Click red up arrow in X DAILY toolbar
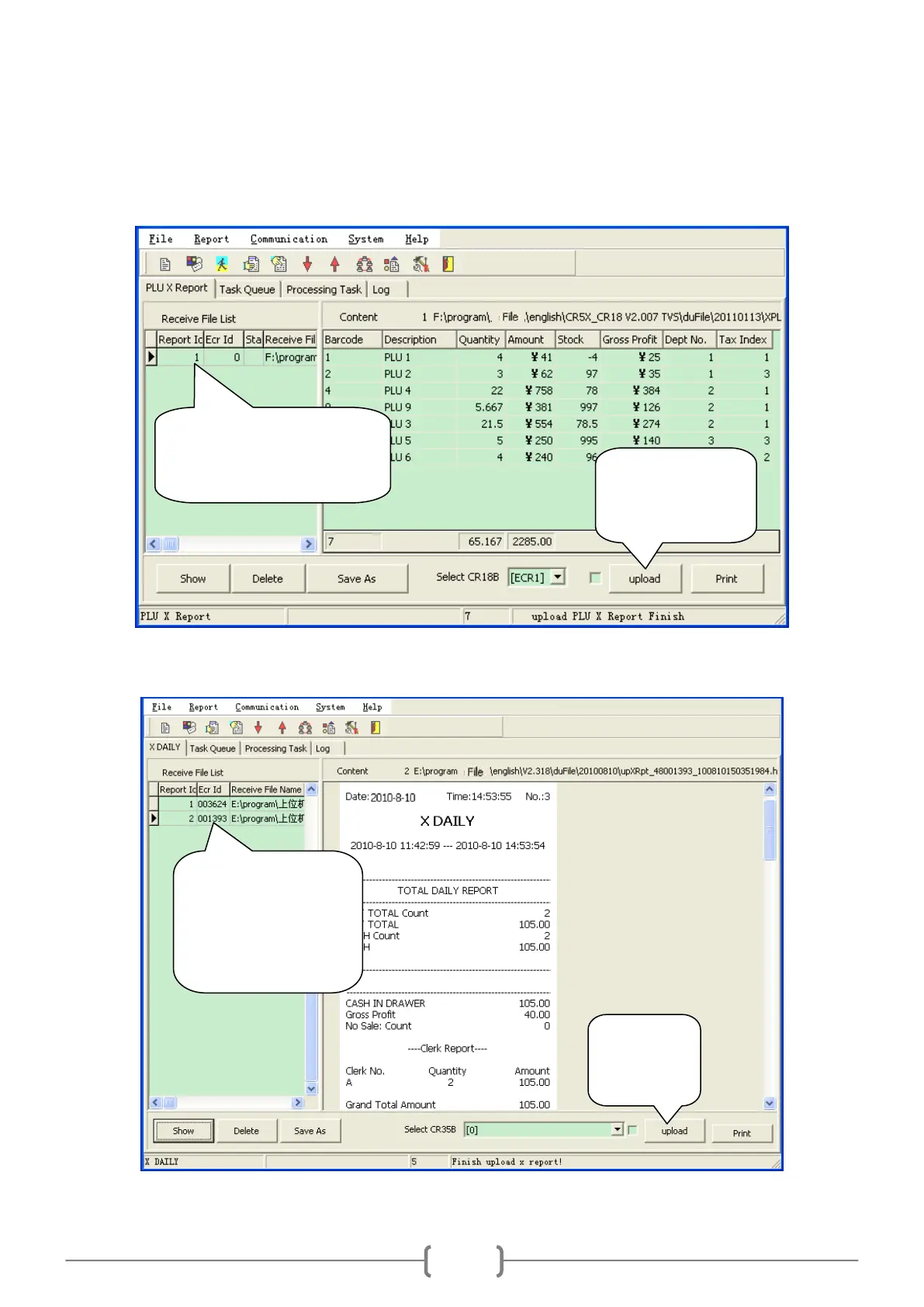 (x=282, y=728)
